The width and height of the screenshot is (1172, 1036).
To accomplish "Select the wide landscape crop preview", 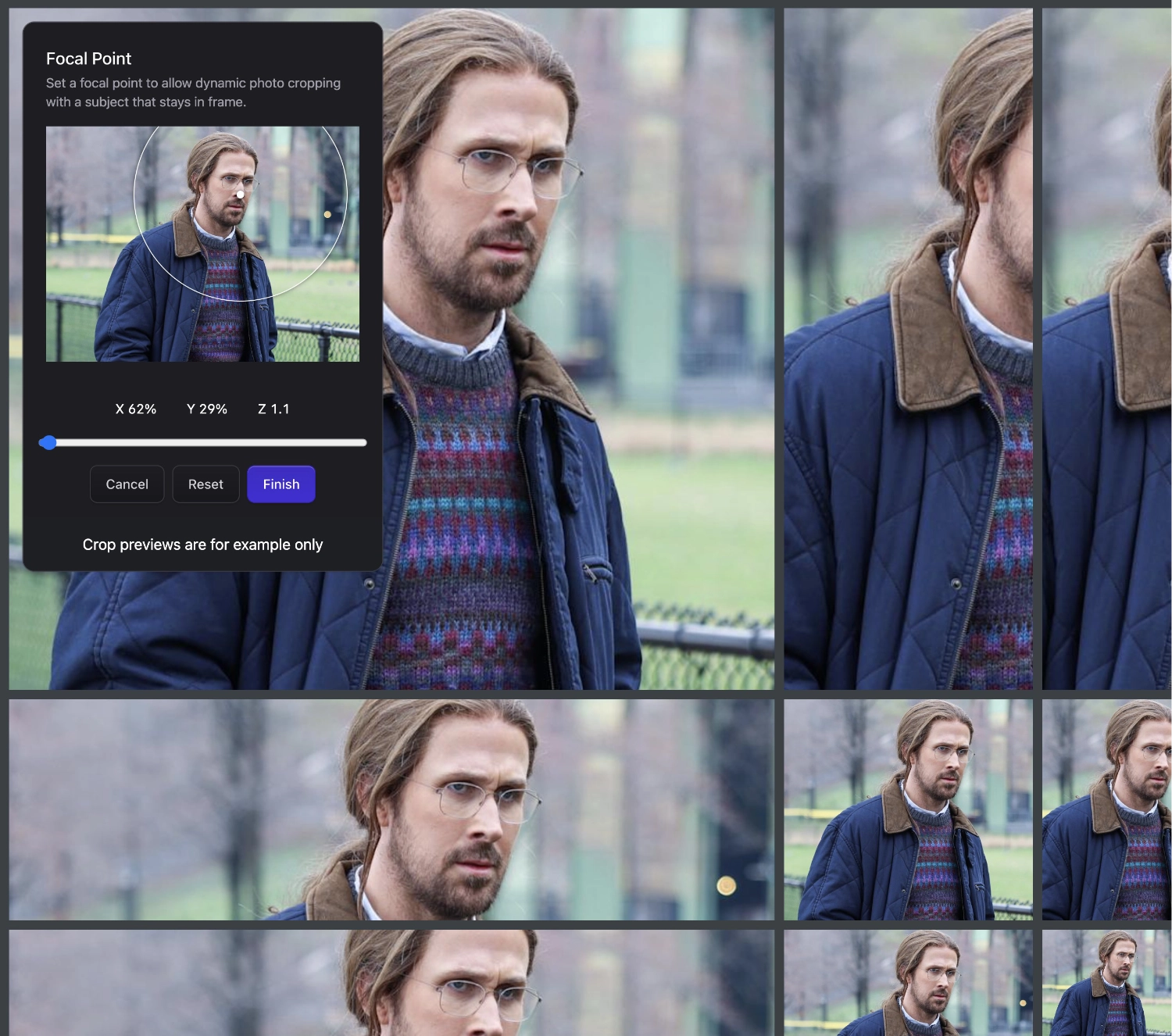I will [391, 809].
